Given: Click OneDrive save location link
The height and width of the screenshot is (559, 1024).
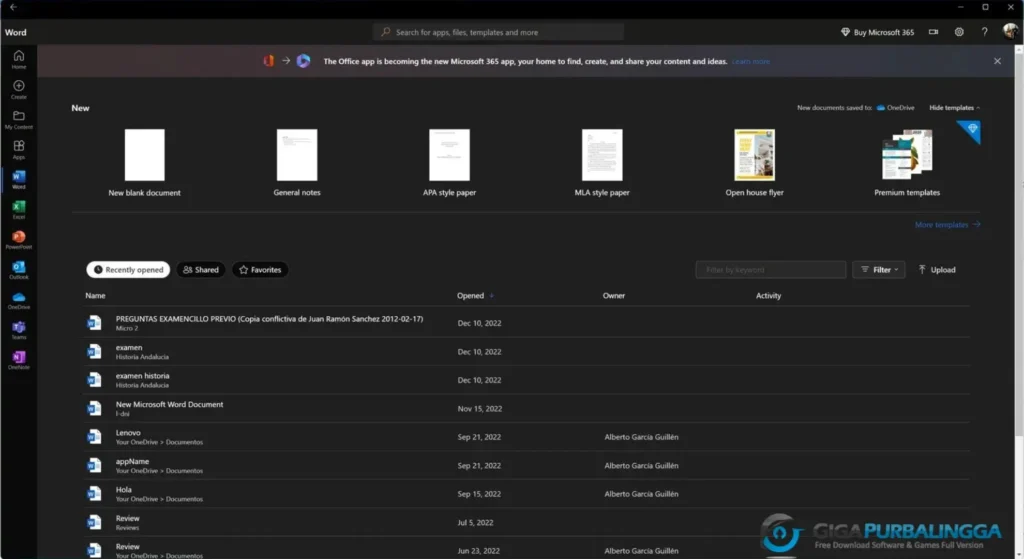Looking at the screenshot, I should point(895,108).
